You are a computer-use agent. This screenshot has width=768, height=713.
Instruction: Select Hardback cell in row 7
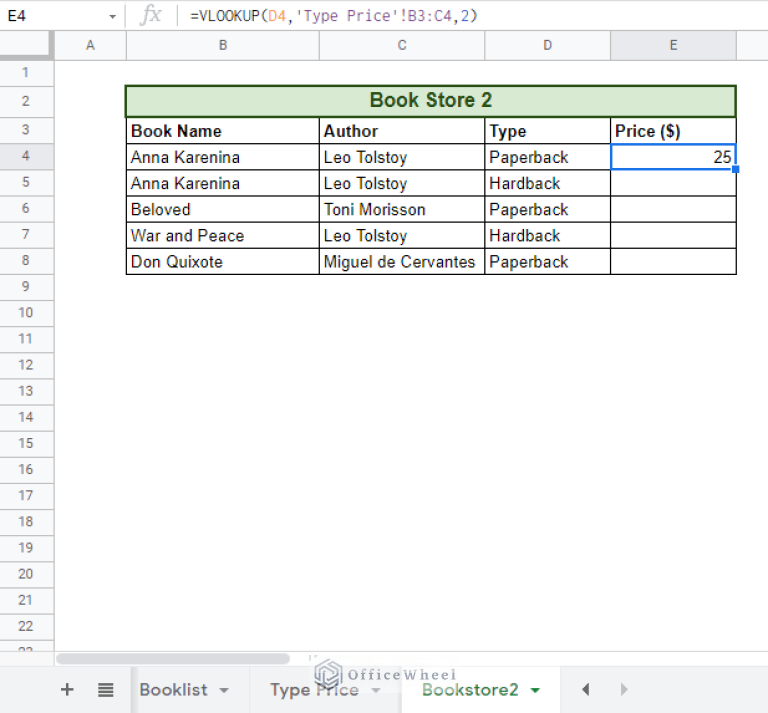(x=548, y=236)
